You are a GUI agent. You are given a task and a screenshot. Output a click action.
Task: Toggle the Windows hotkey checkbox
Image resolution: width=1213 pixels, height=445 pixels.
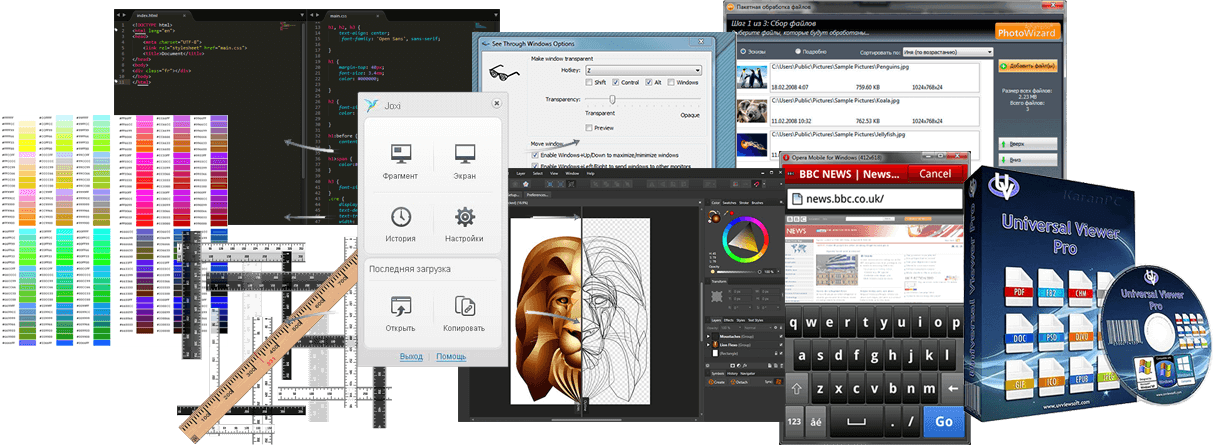pos(671,83)
